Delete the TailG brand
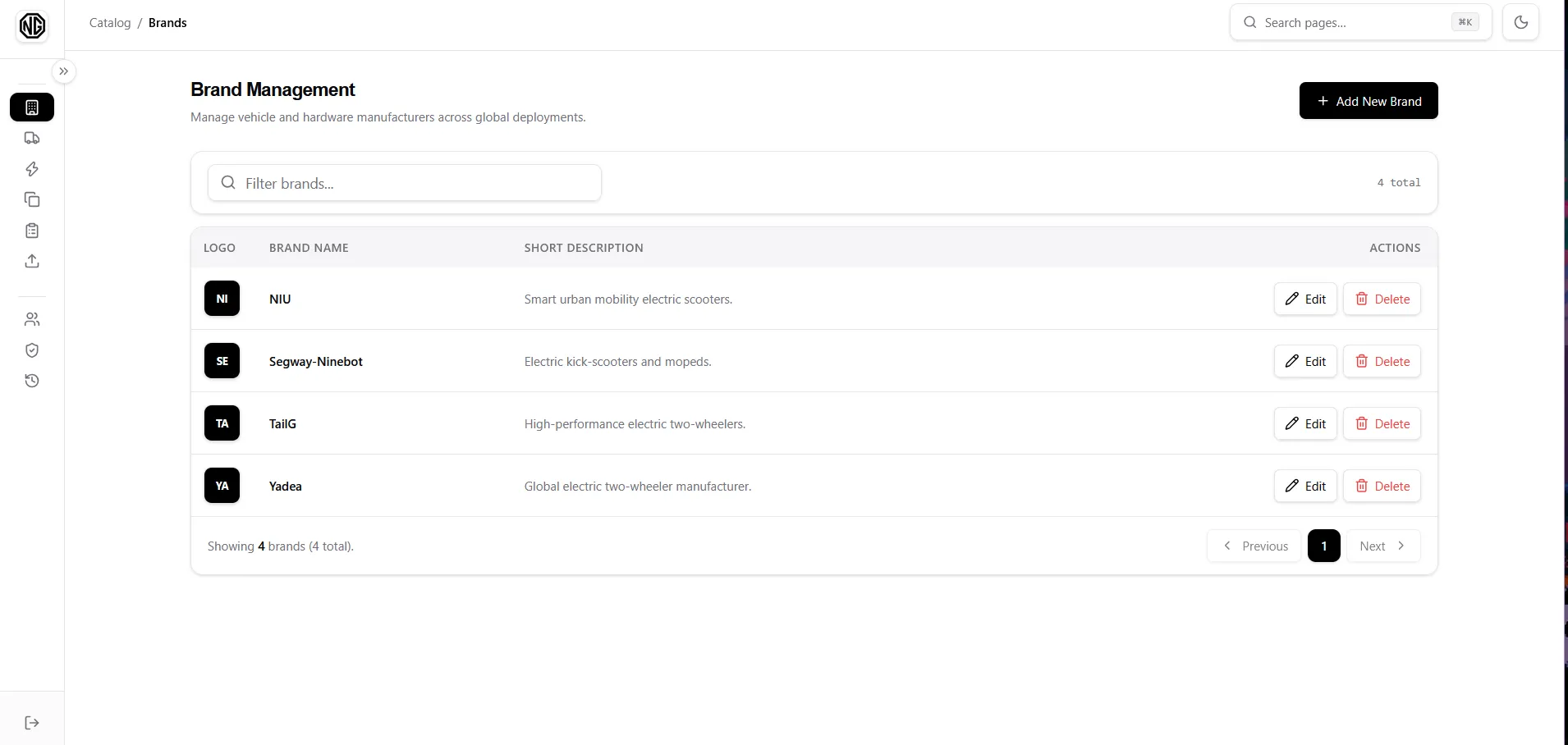Screen dimensions: 1568x745 (x=1382, y=424)
